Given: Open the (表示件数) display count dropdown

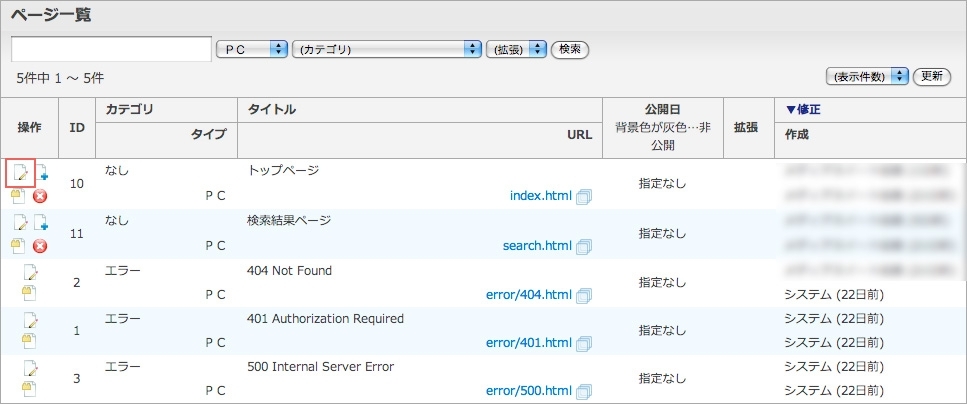Looking at the screenshot, I should [x=867, y=76].
